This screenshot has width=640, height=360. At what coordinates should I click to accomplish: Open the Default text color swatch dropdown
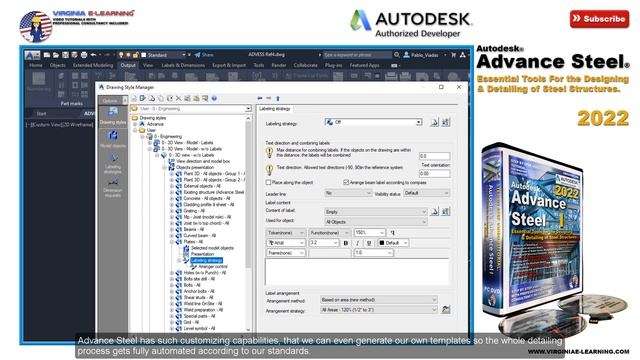pos(393,243)
